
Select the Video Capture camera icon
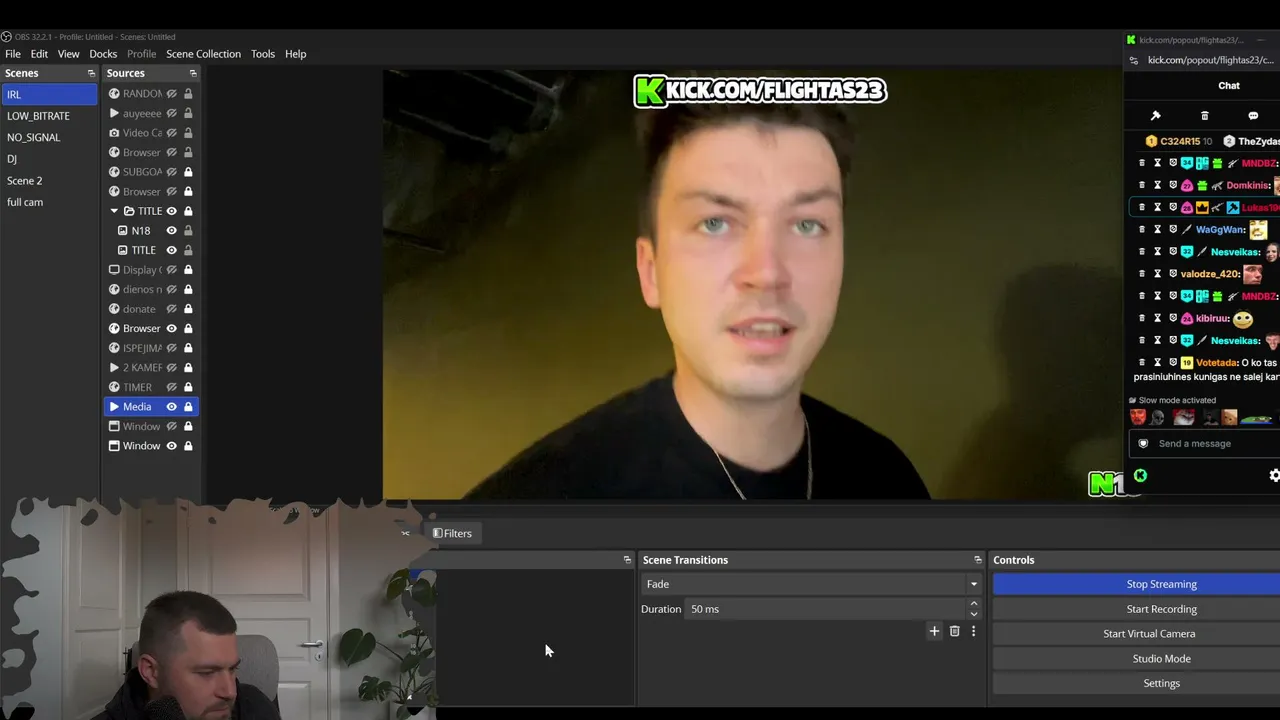[x=114, y=133]
